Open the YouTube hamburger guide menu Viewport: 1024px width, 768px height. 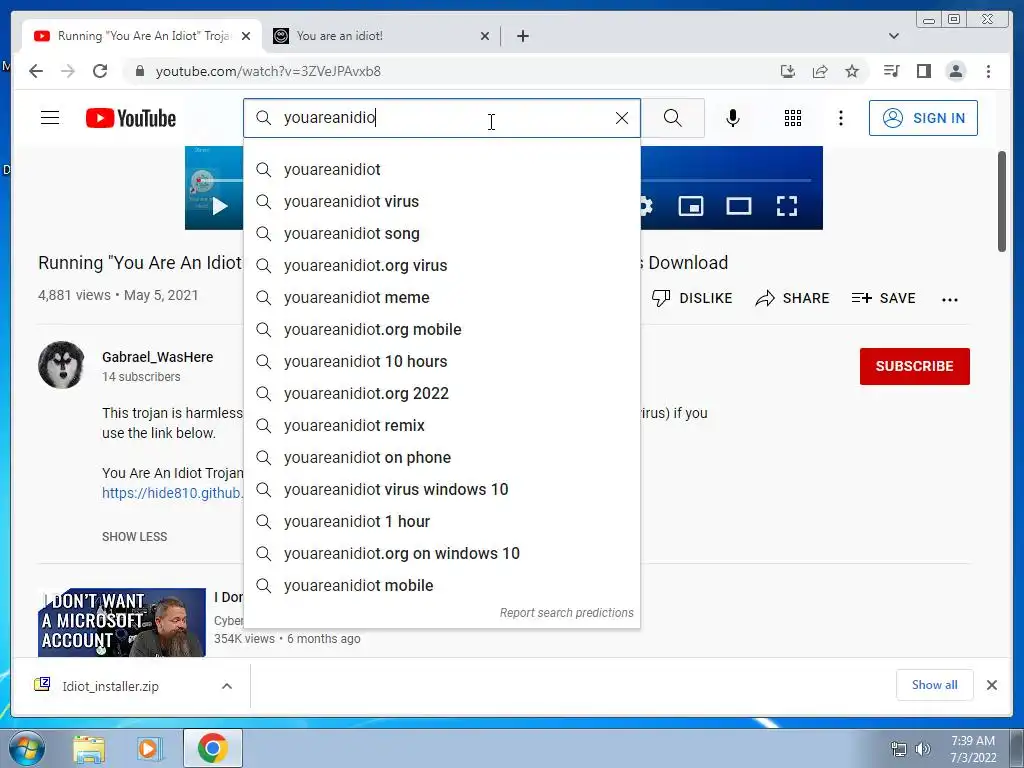click(x=50, y=118)
